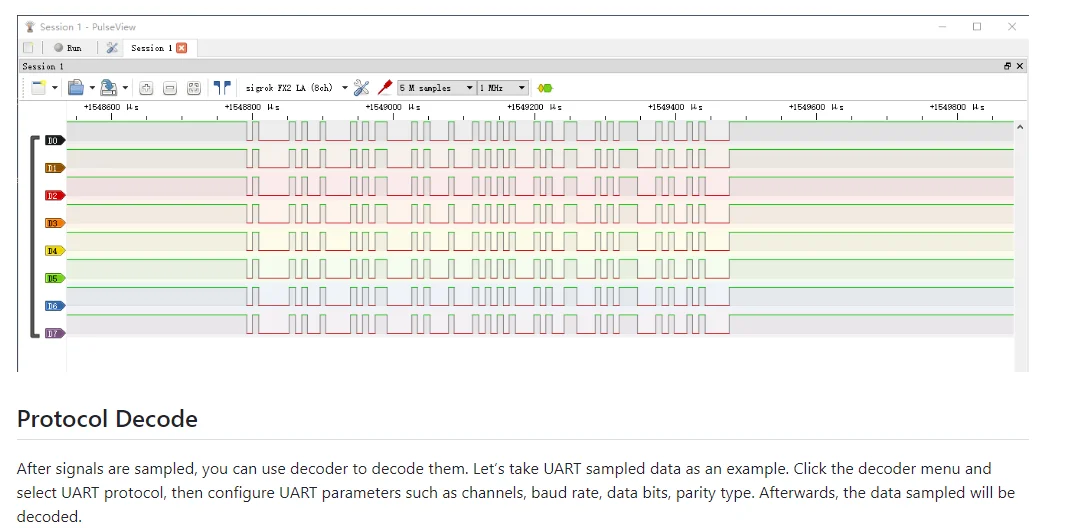Click the Protocol Decode heading
The image size is (1068, 528).
click(107, 418)
